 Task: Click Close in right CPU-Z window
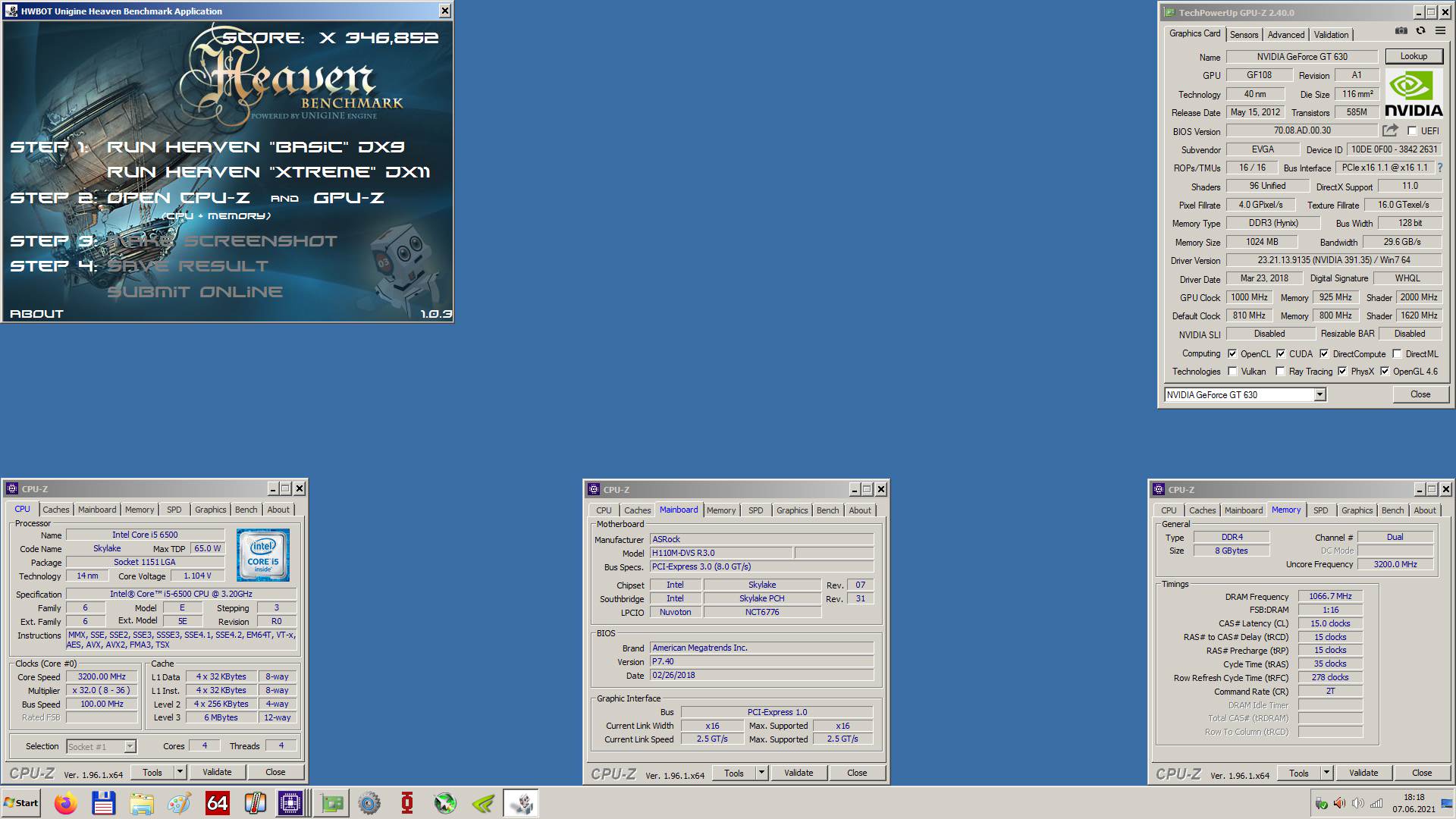tap(1422, 773)
